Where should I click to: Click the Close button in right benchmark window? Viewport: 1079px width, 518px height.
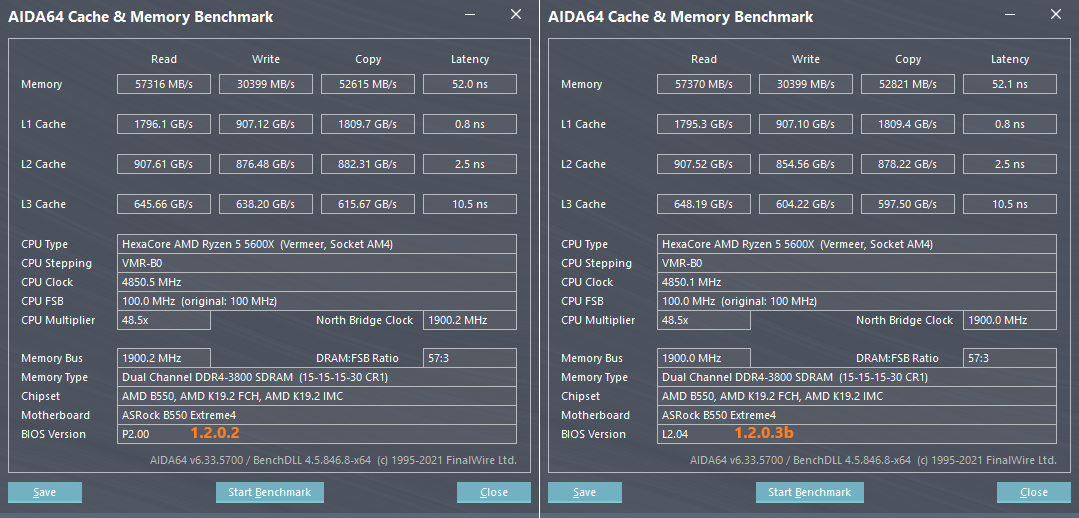coord(1034,492)
